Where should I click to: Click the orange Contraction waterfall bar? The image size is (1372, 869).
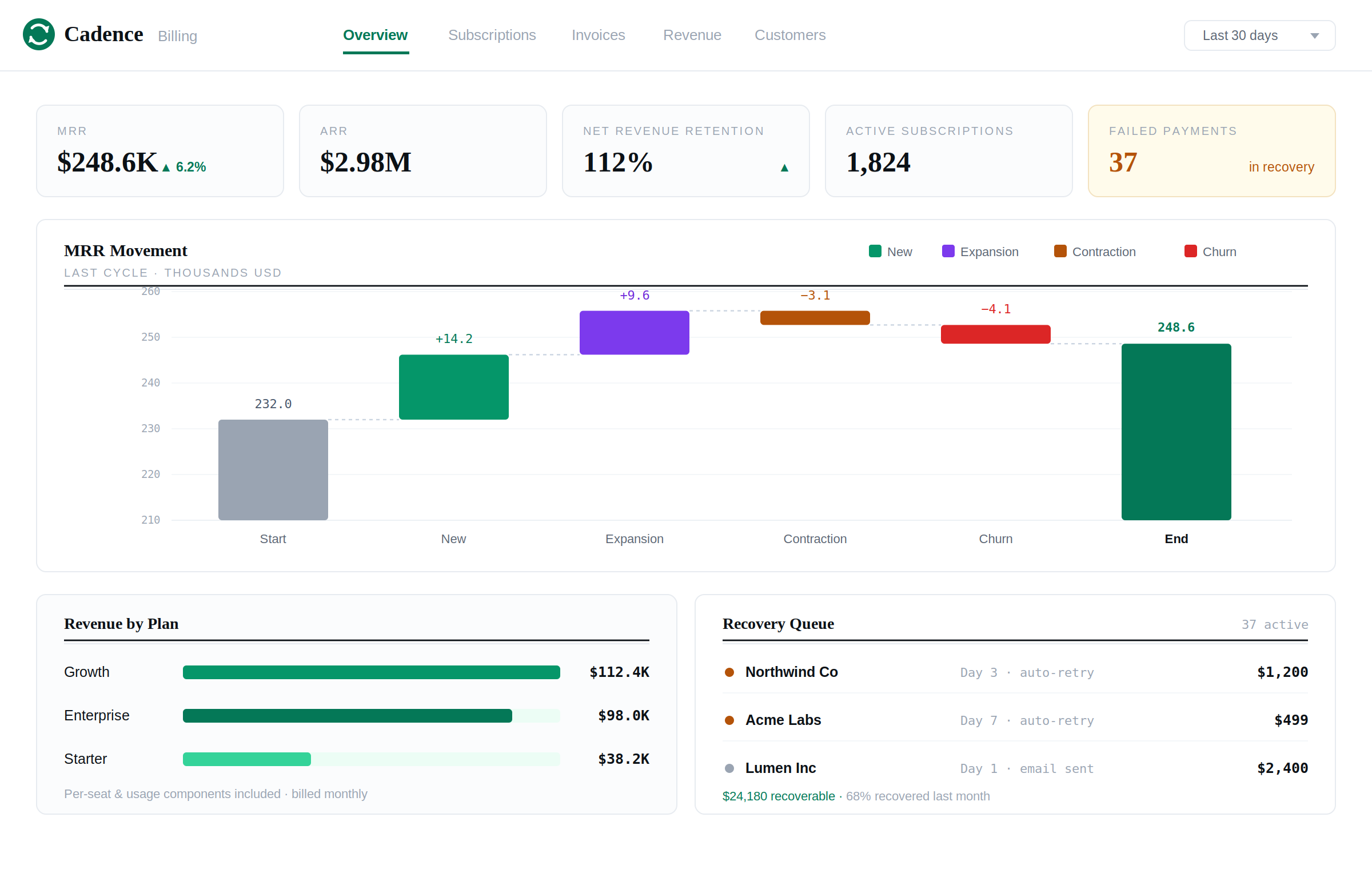point(815,318)
